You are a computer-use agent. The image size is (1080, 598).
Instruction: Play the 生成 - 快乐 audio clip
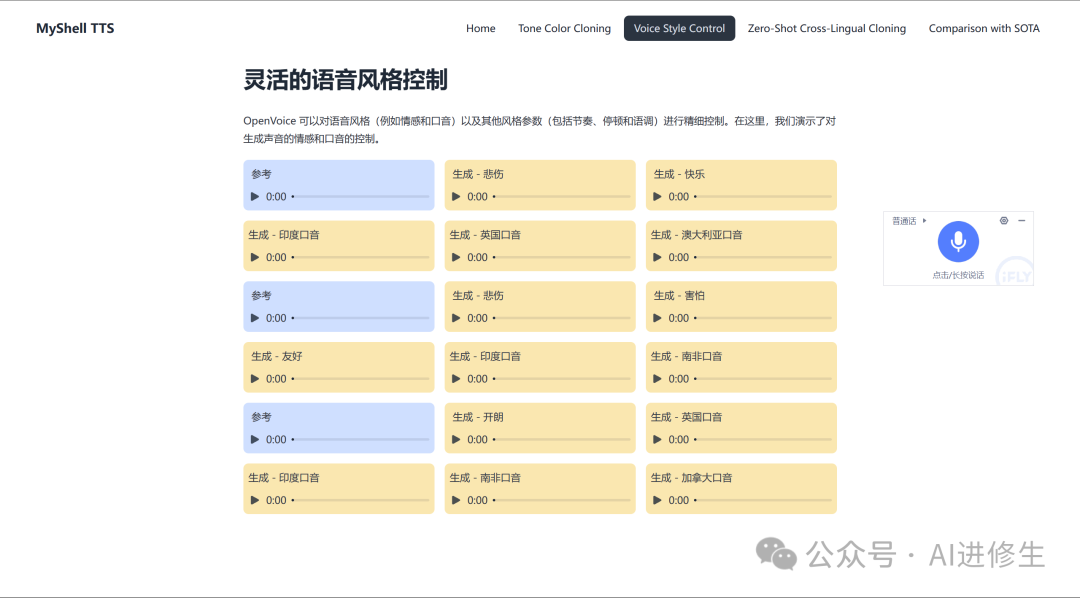tap(658, 197)
